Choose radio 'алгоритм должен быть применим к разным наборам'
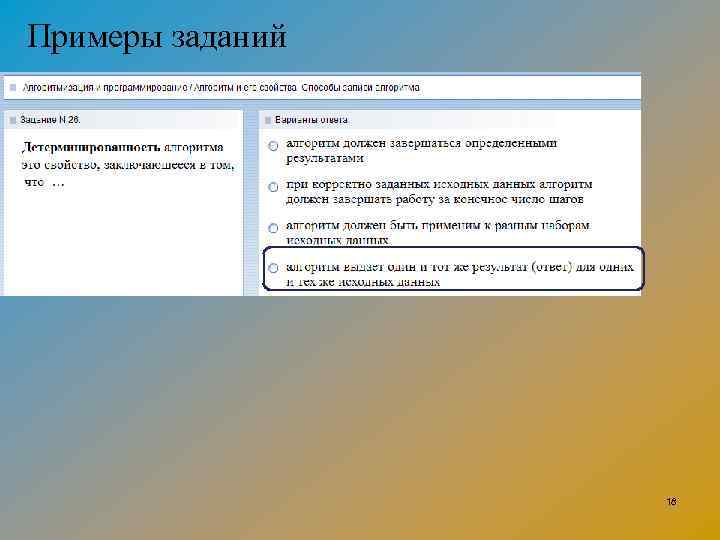Screen dimensions: 720x540 tap(273, 228)
